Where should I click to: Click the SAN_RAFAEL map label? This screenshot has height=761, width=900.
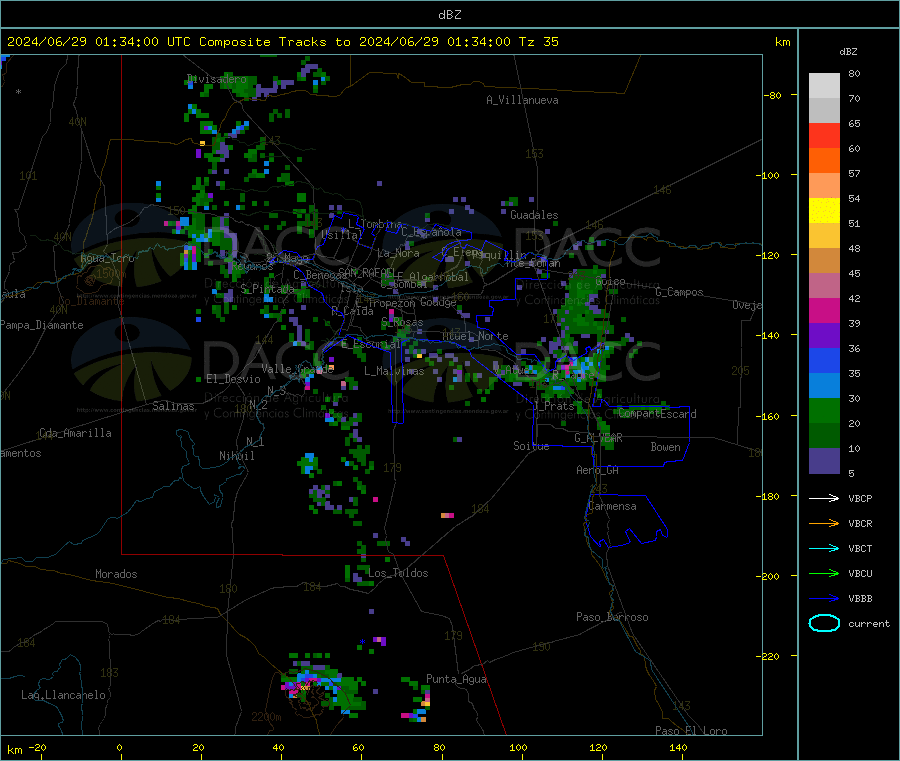point(366,272)
